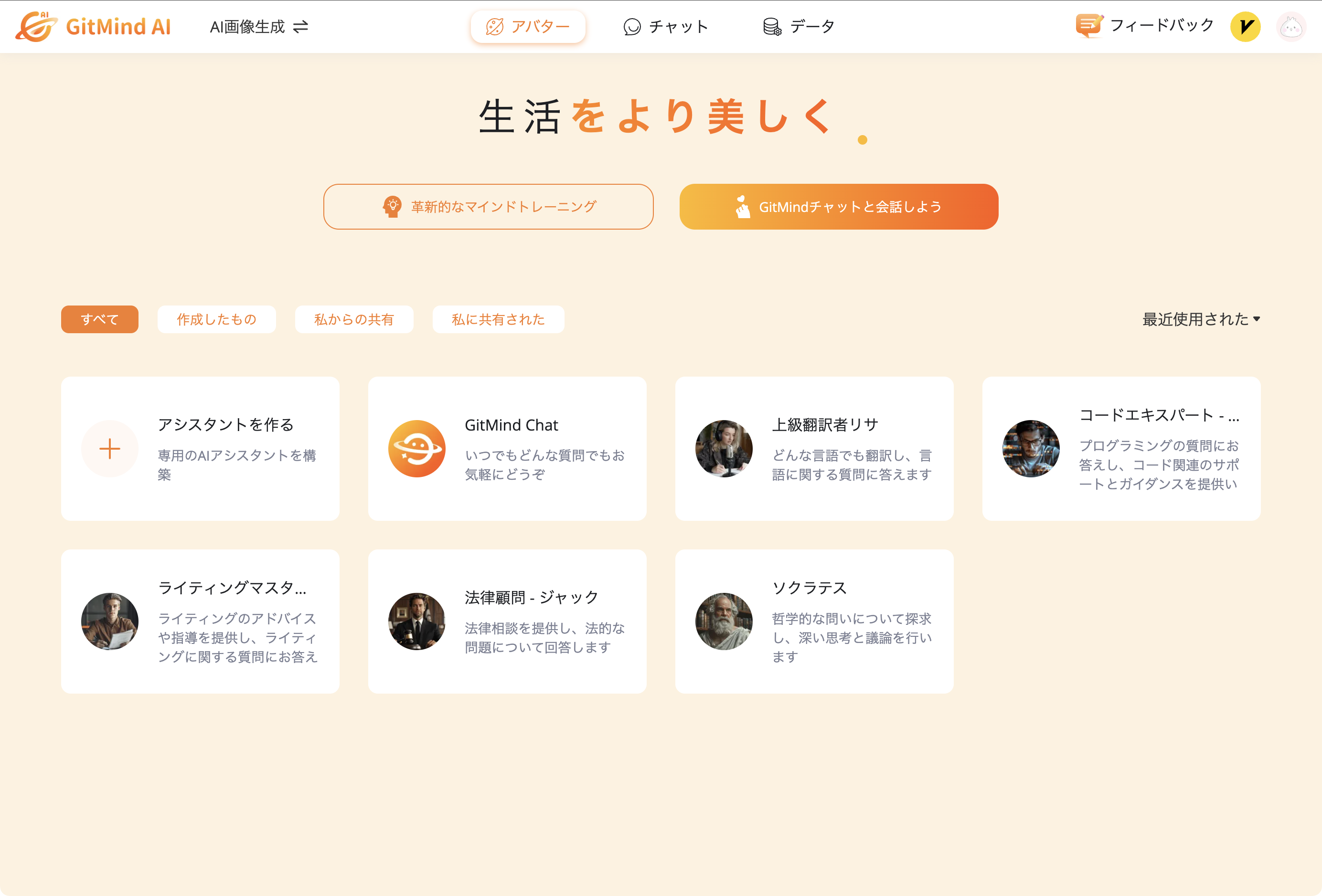Click description どんな言語でも翻訳し
Image resolution: width=1322 pixels, height=896 pixels.
tap(852, 464)
